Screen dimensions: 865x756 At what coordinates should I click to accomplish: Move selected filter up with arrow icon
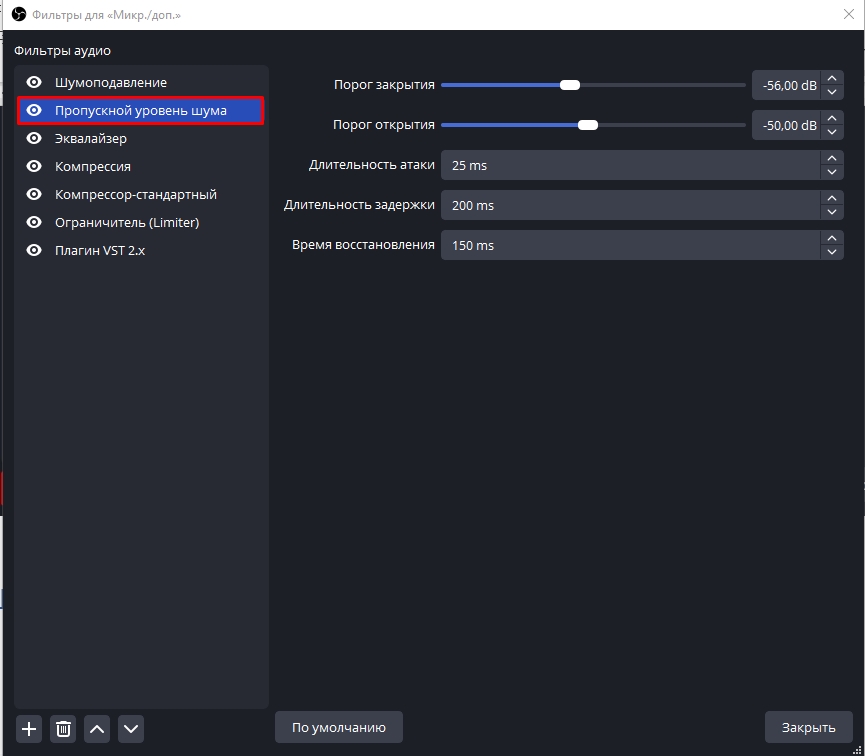(97, 728)
